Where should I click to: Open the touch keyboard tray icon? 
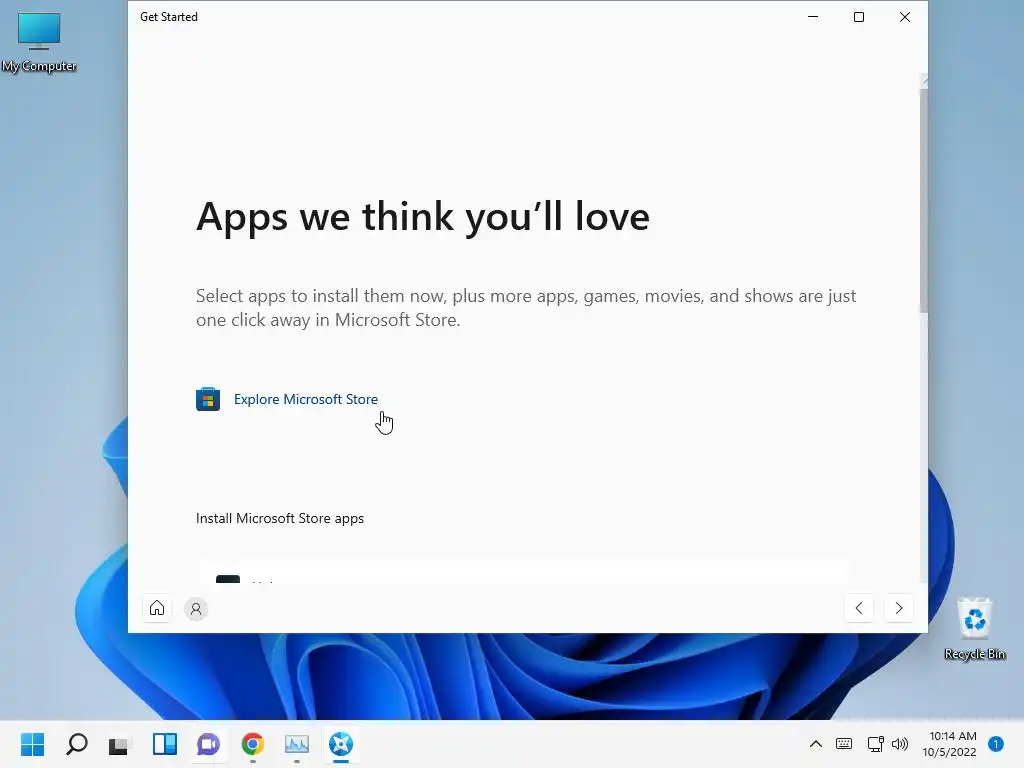click(844, 744)
